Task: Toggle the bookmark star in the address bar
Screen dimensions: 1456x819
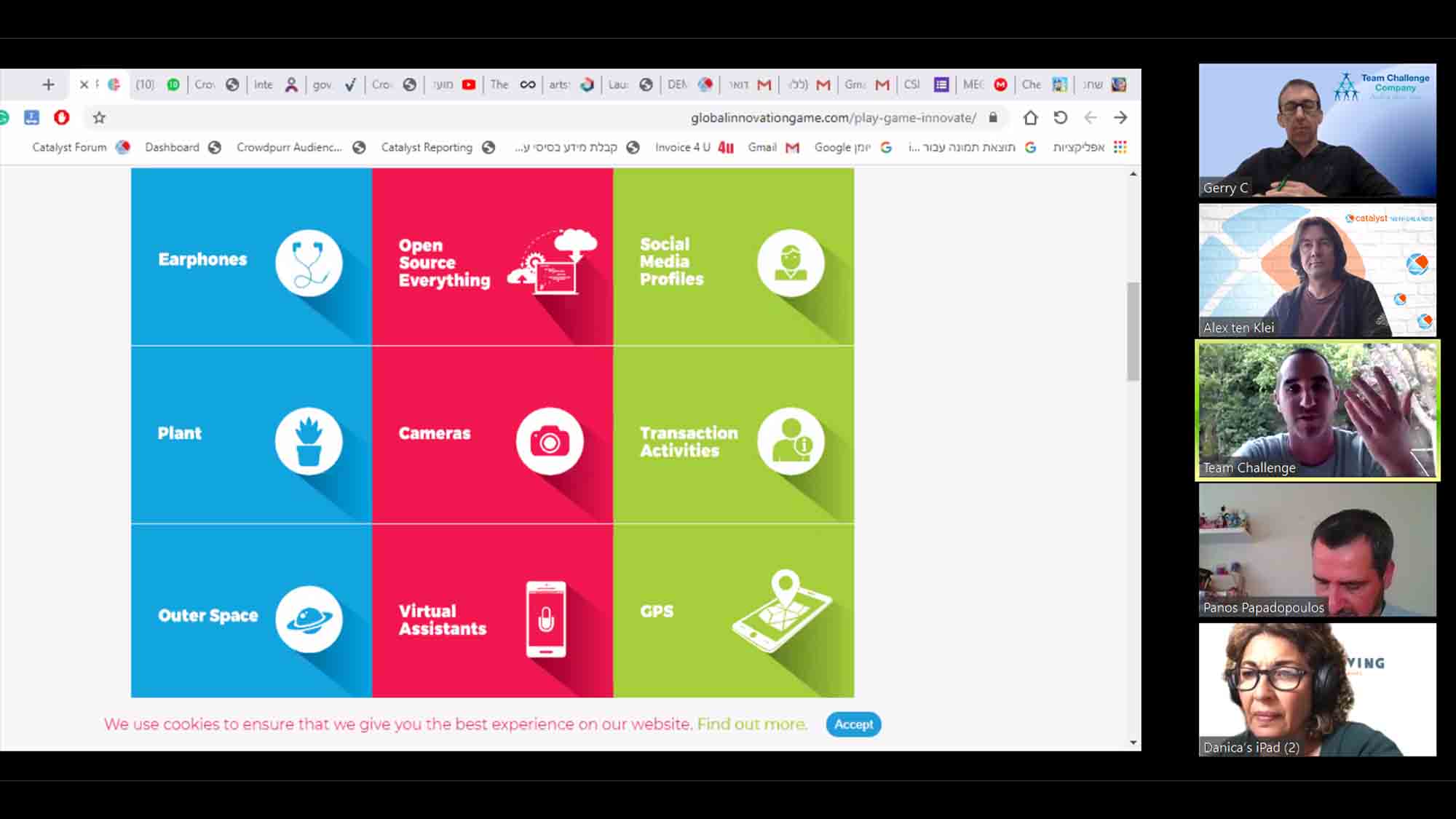Action: point(98,117)
